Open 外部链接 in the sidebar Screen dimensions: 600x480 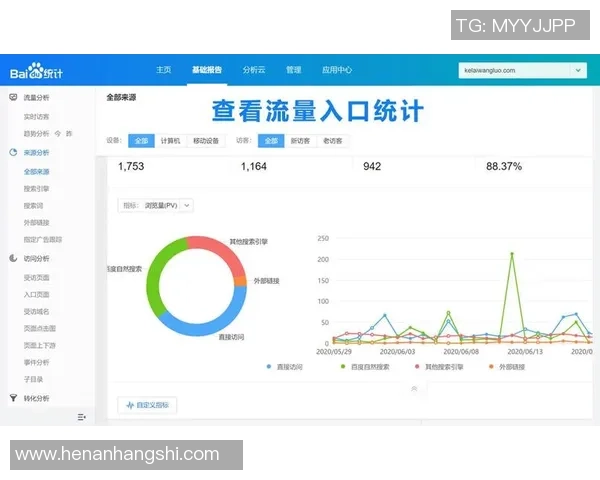coord(36,223)
